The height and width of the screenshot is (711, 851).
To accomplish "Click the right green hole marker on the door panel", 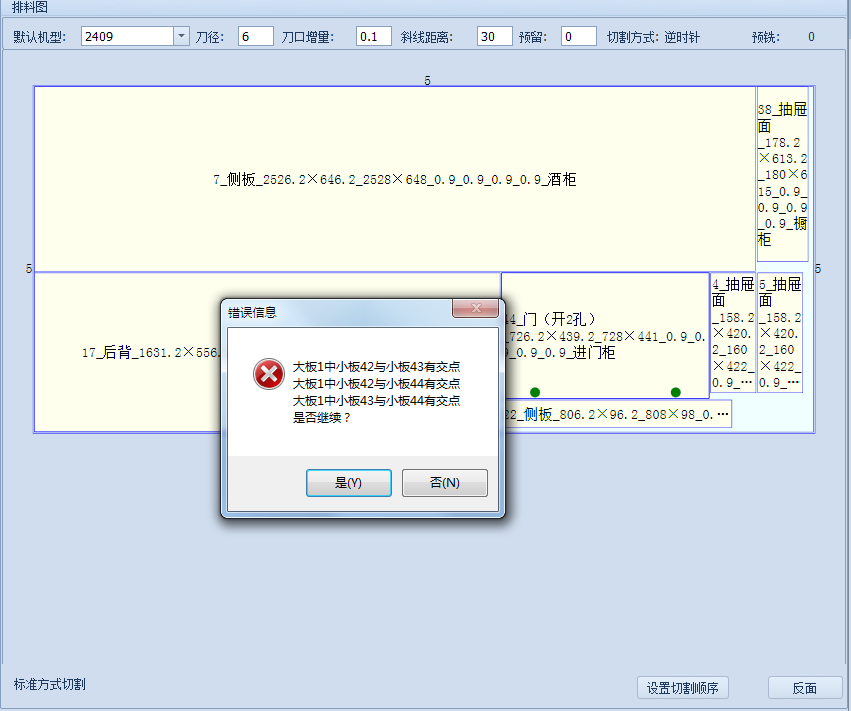I will click(675, 392).
